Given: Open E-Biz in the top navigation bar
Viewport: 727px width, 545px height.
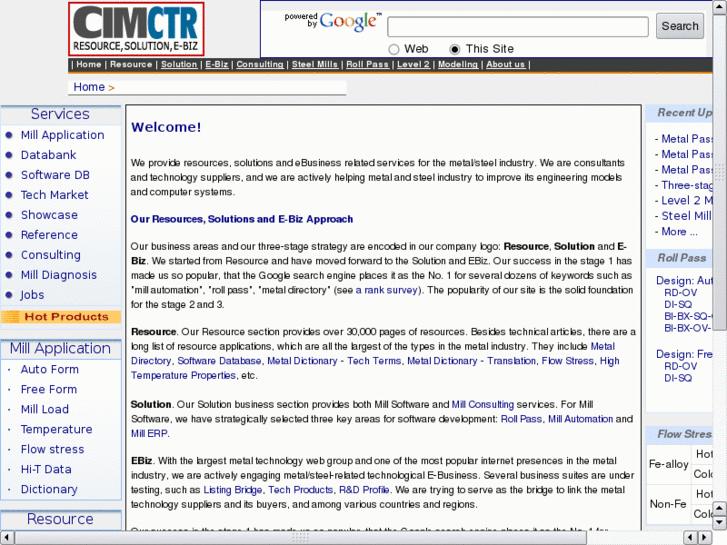Looking at the screenshot, I should [x=217, y=64].
